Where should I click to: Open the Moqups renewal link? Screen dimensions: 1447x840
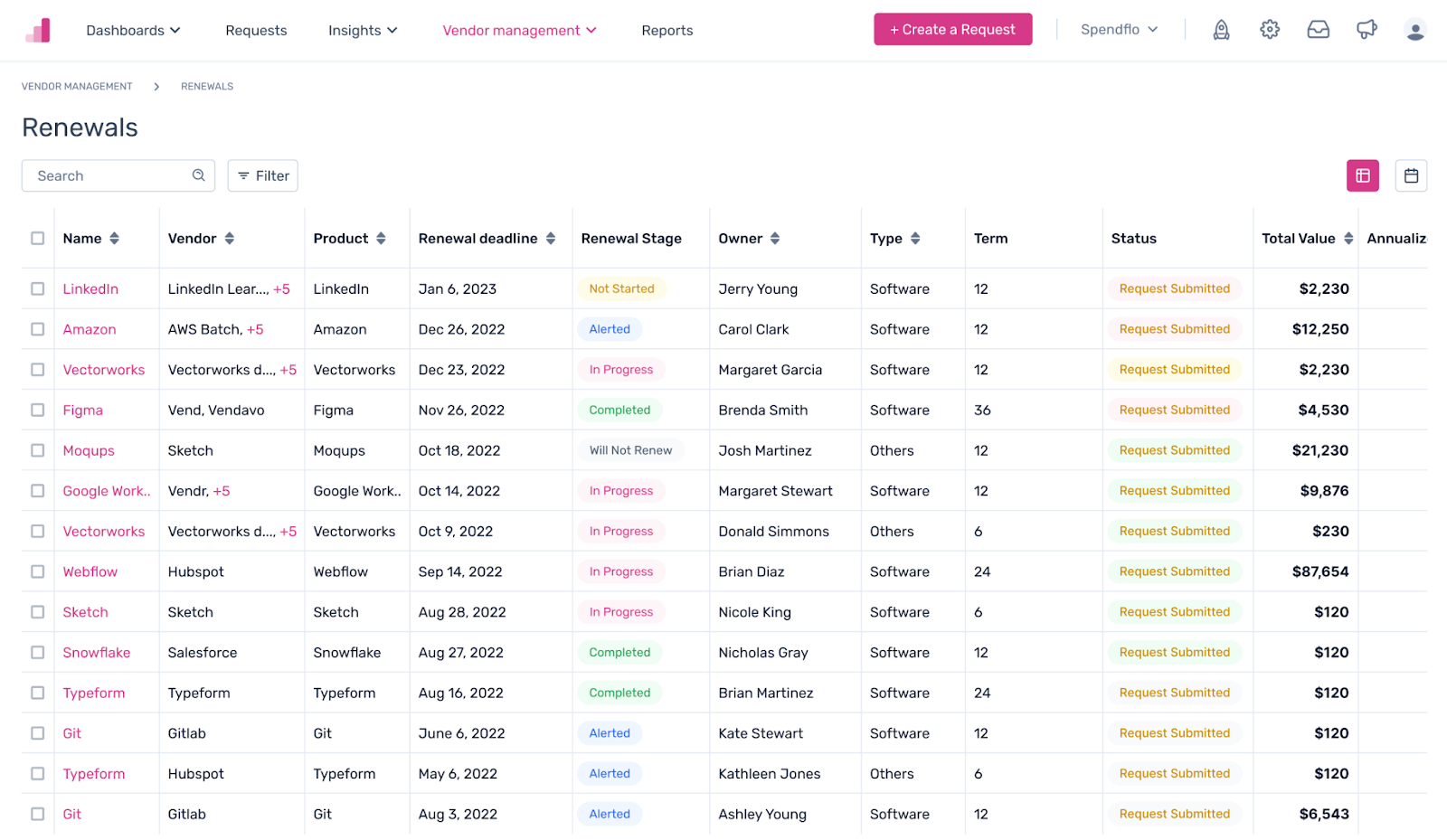[89, 451]
